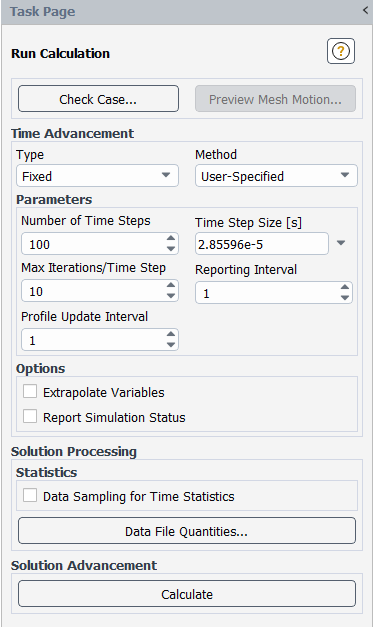Increase Number of Time Steps value
Screen dimensions: 373x627
pos(171,239)
